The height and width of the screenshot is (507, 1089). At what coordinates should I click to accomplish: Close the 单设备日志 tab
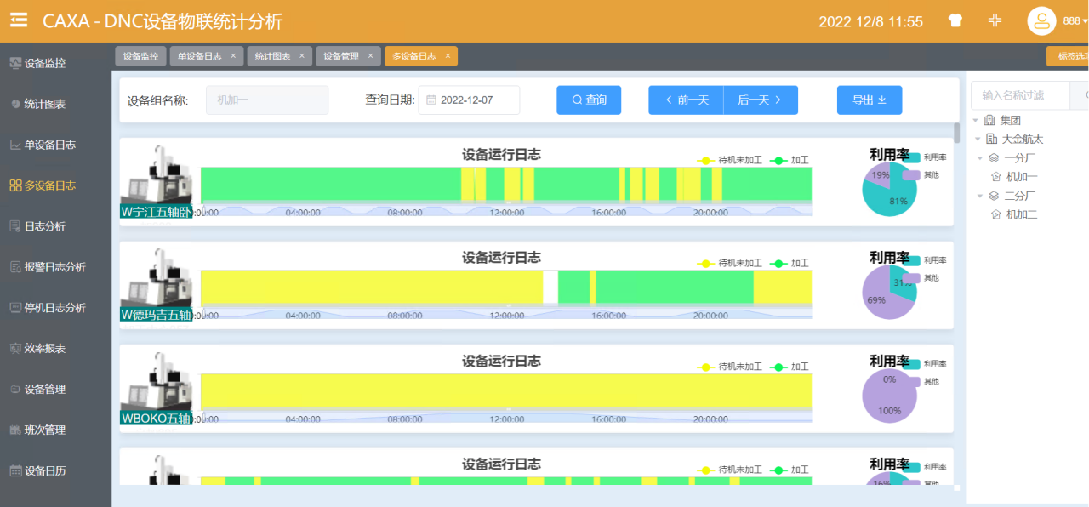[233, 56]
